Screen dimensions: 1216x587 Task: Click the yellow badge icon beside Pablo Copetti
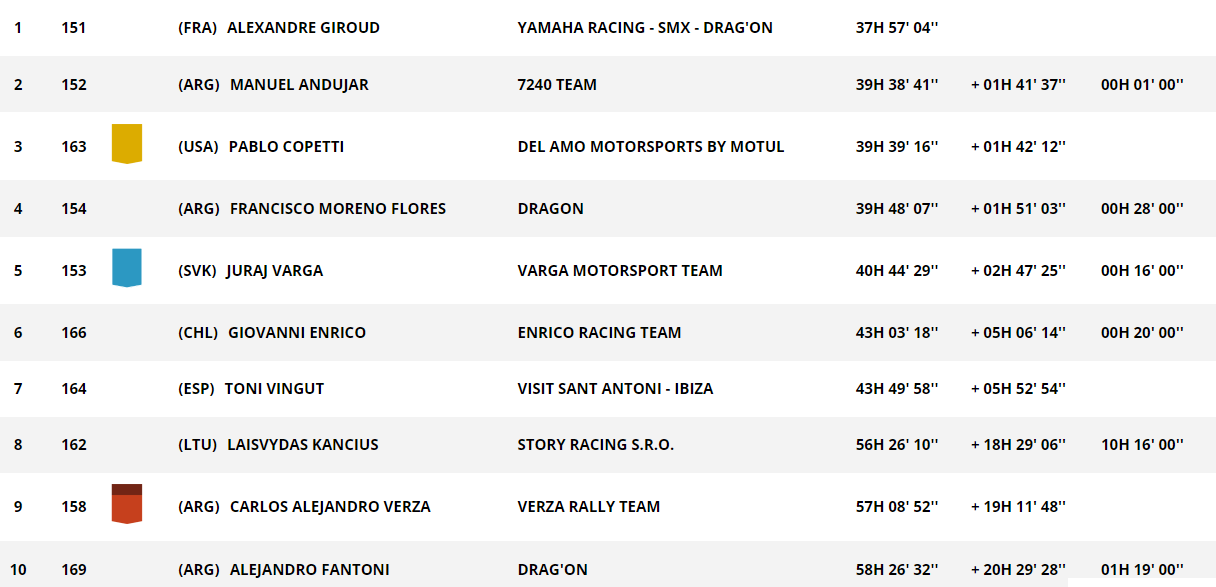click(x=127, y=144)
